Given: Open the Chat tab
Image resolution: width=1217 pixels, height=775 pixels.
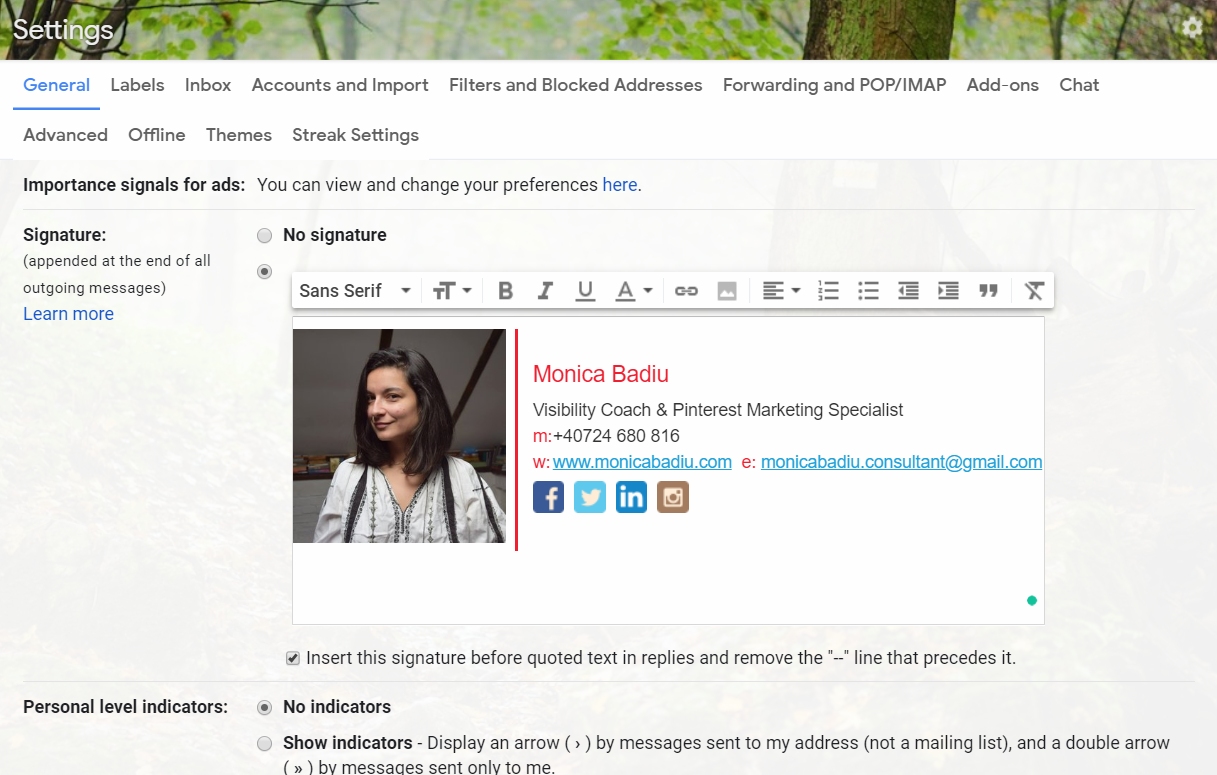Looking at the screenshot, I should [1079, 85].
